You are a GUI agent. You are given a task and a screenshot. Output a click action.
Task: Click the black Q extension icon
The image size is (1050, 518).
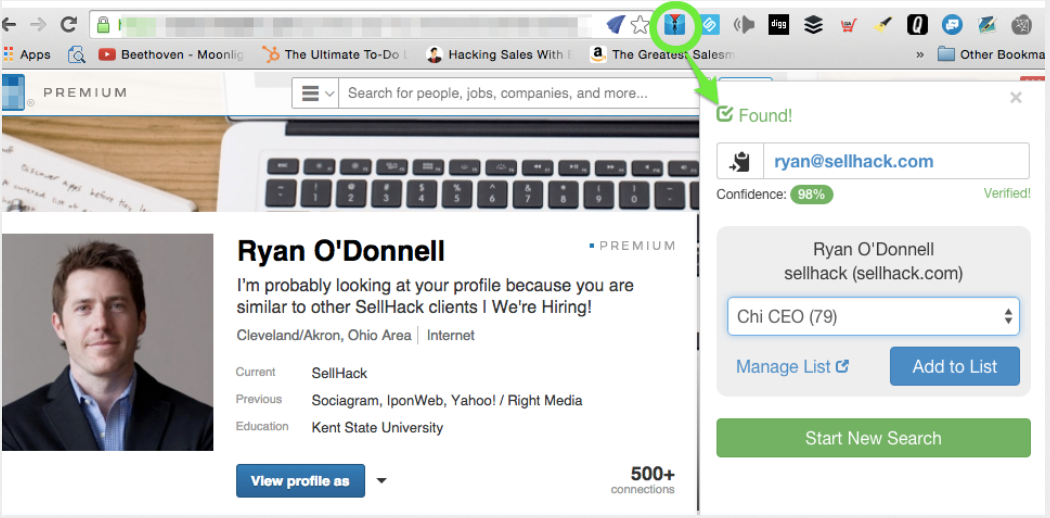pos(917,25)
